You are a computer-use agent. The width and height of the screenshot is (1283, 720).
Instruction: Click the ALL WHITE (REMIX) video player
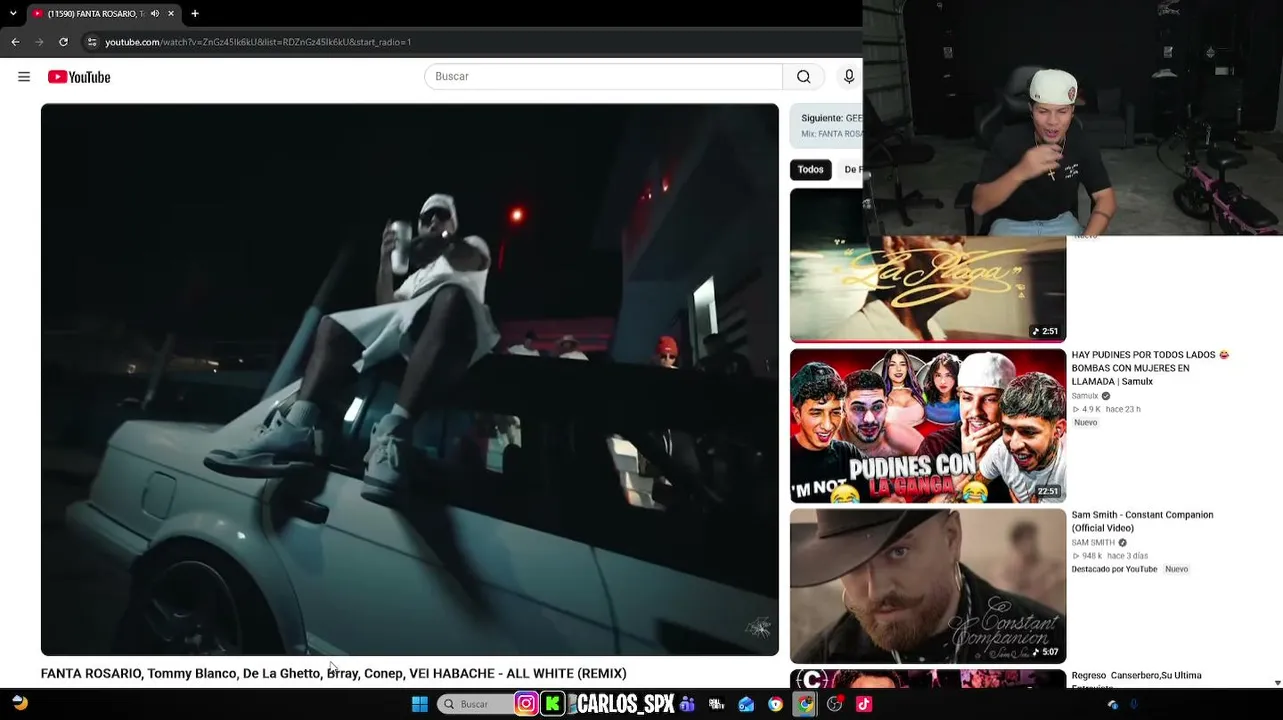click(410, 380)
